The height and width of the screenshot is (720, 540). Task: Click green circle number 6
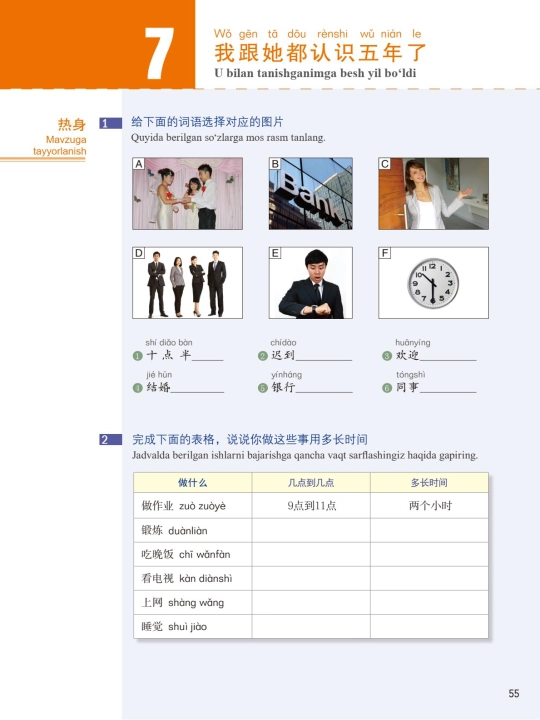tap(387, 388)
